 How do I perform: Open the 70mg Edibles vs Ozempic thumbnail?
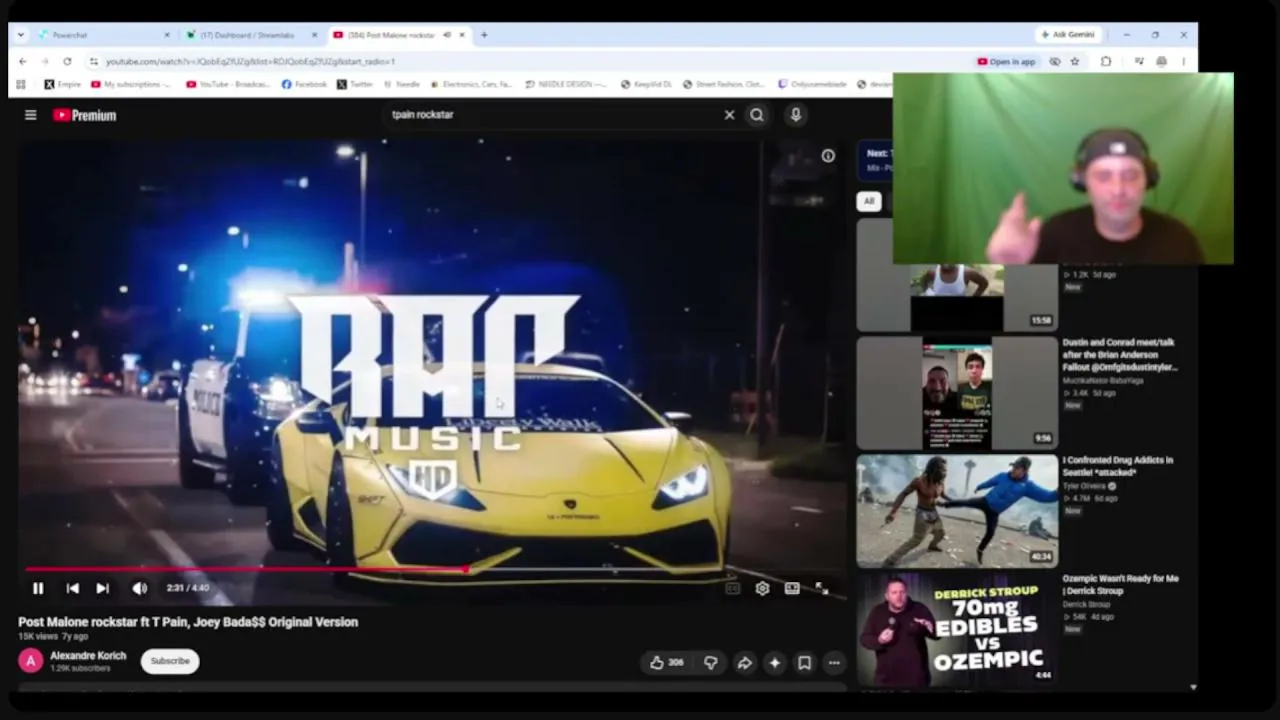tap(957, 629)
